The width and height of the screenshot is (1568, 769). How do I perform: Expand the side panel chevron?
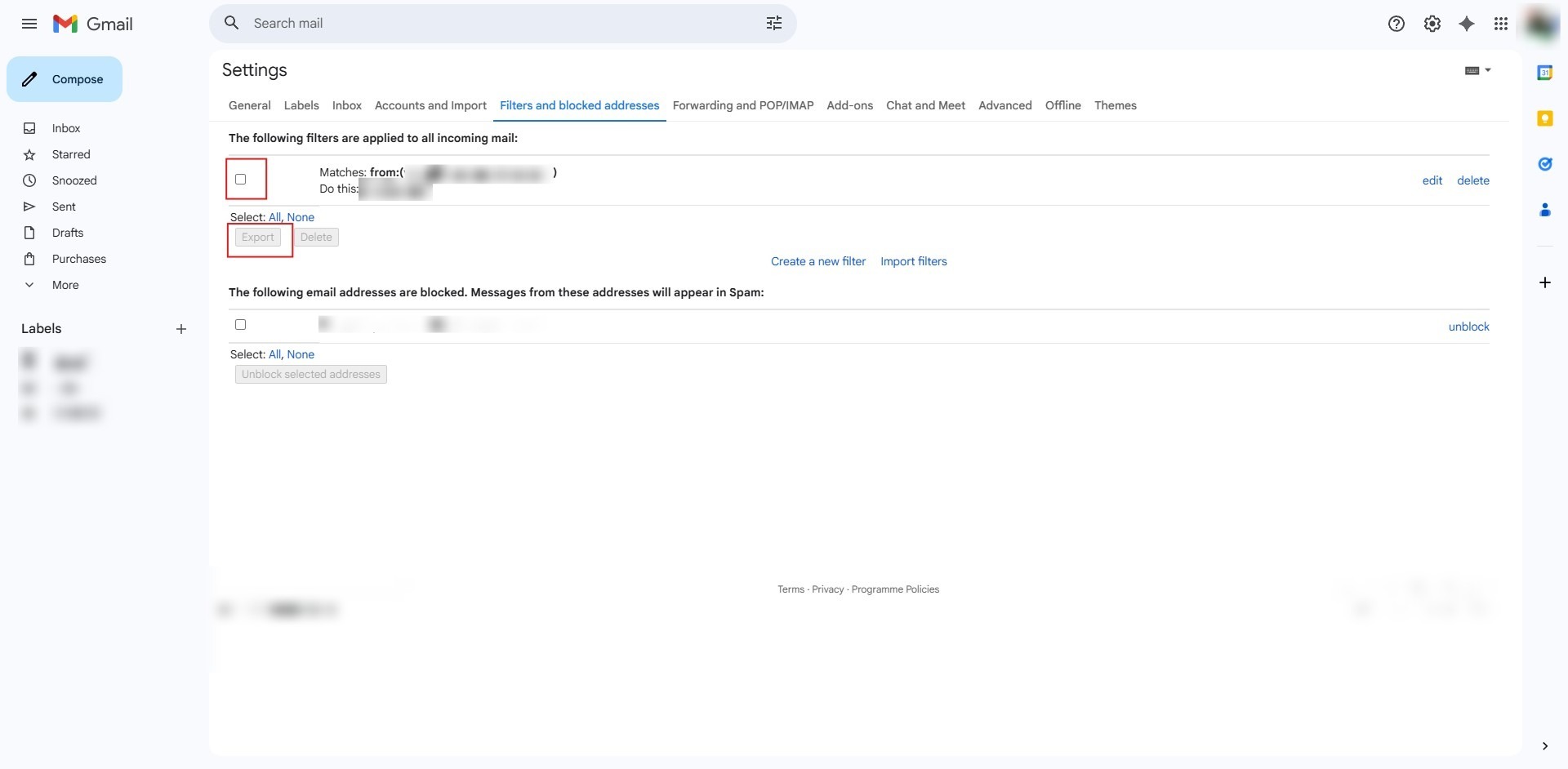point(1544,745)
